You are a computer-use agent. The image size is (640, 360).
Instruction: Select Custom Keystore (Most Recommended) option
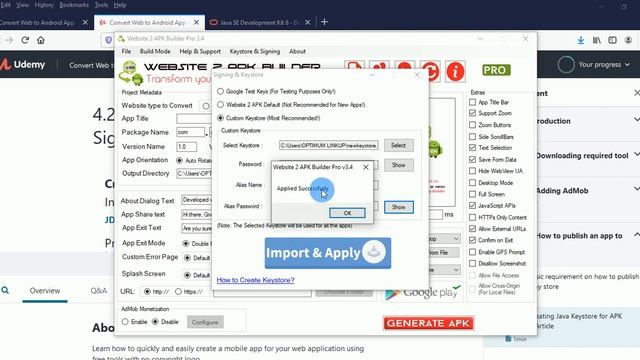(x=220, y=118)
